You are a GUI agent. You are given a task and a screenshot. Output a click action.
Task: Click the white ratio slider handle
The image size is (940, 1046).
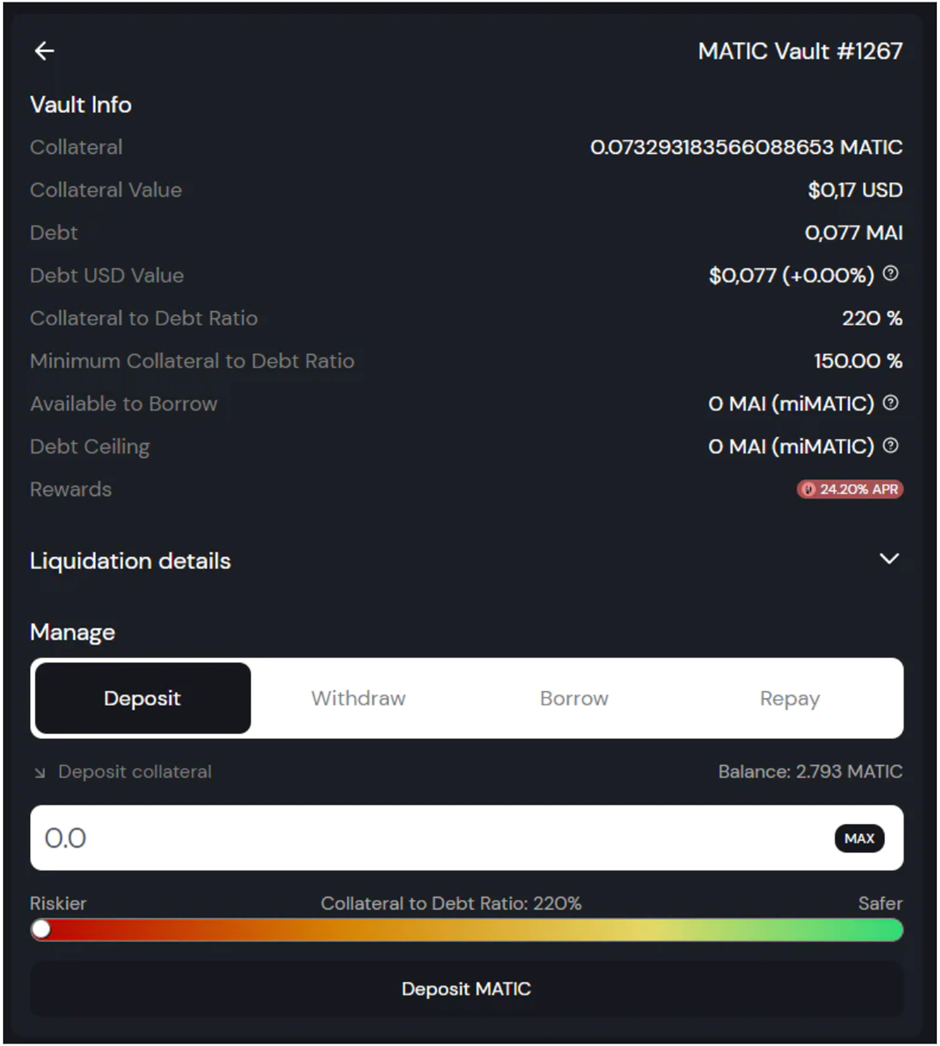(41, 930)
